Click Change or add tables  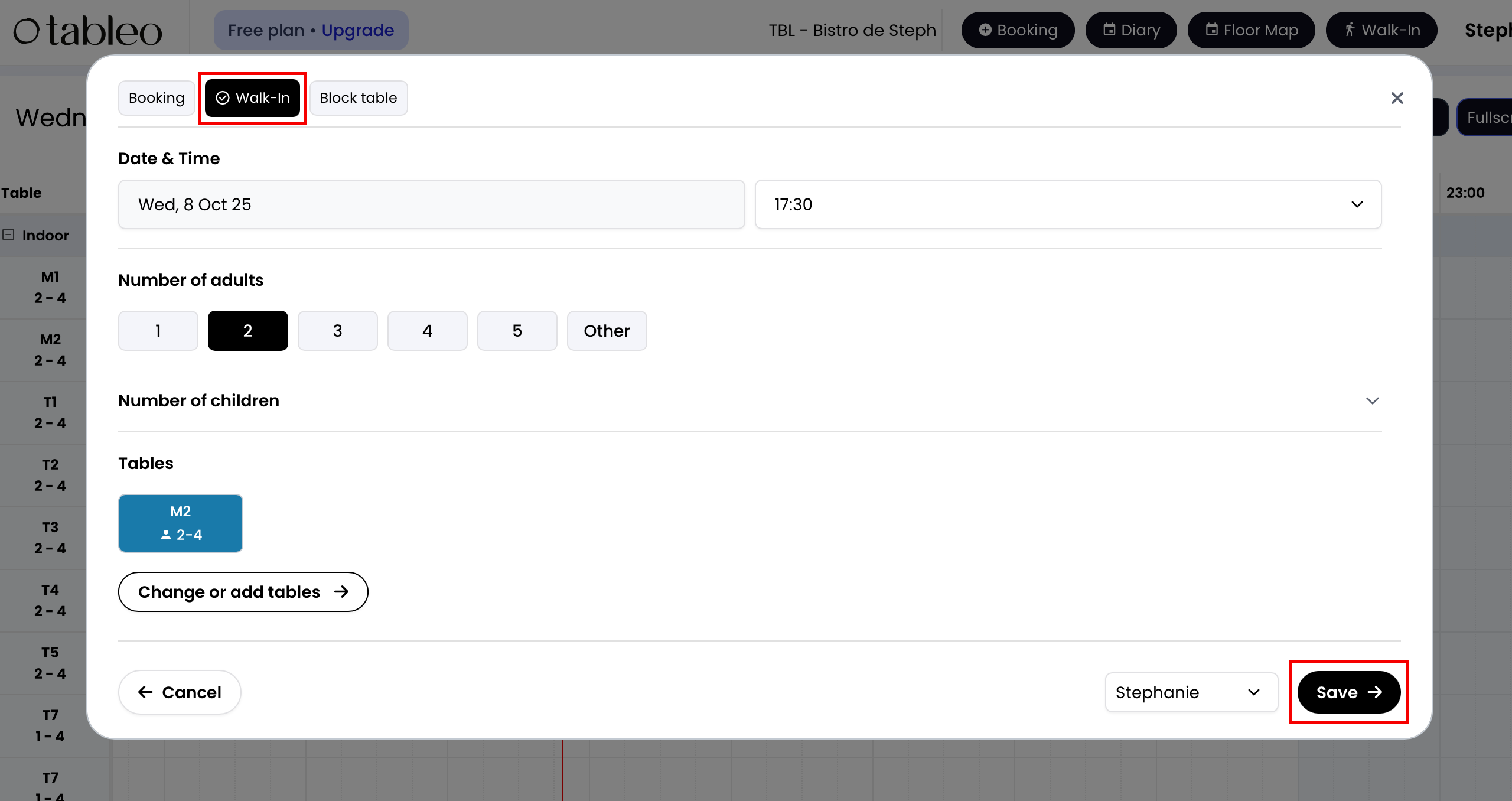pos(243,592)
